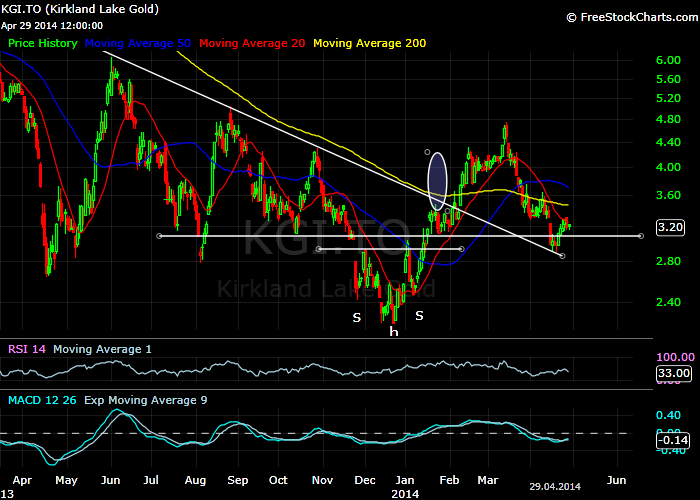
Task: Click the Apr month label on time axis
Action: tap(22, 481)
